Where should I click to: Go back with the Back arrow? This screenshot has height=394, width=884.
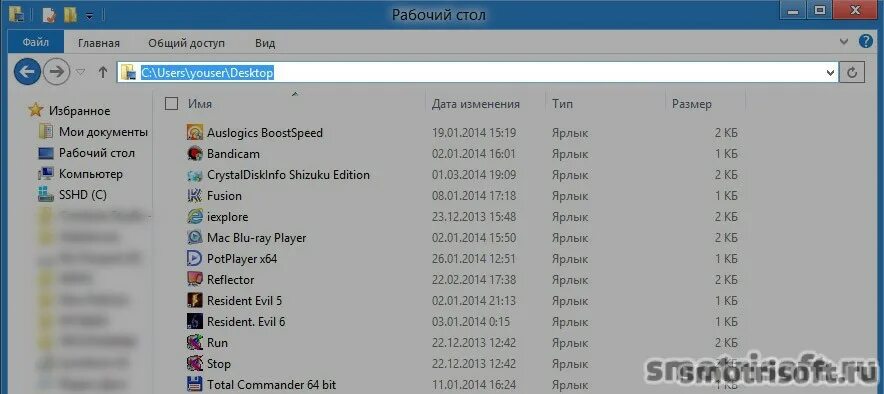tap(27, 72)
